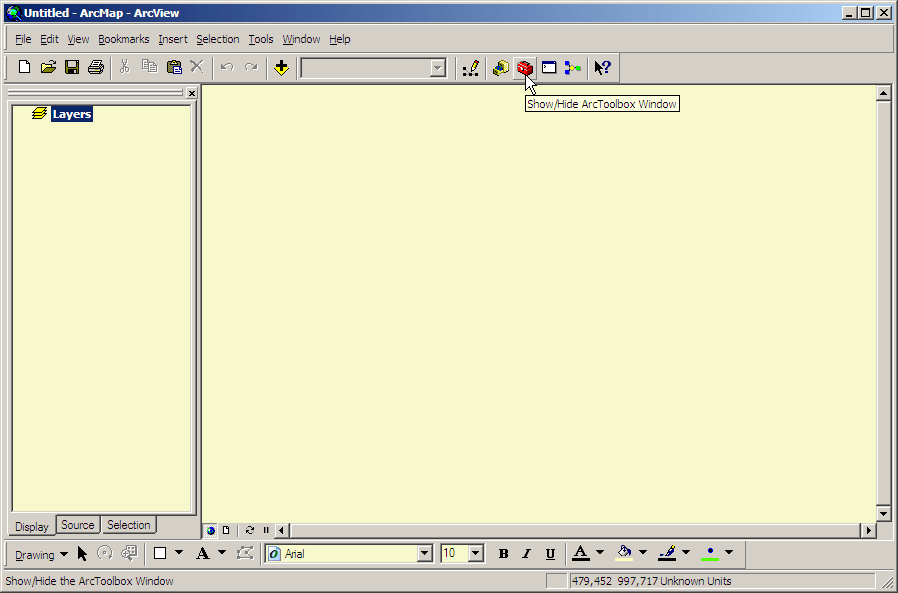Click the Copy icon
898x593 pixels.
tap(149, 68)
